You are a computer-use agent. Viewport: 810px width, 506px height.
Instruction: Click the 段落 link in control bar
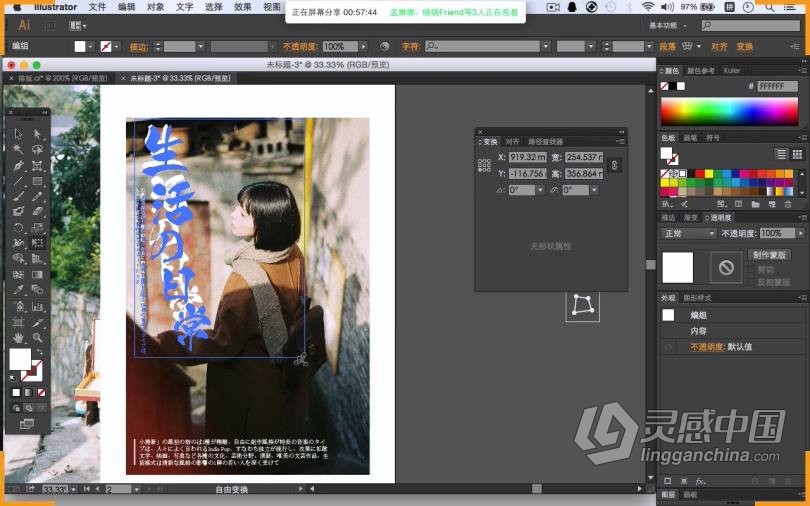pos(667,46)
